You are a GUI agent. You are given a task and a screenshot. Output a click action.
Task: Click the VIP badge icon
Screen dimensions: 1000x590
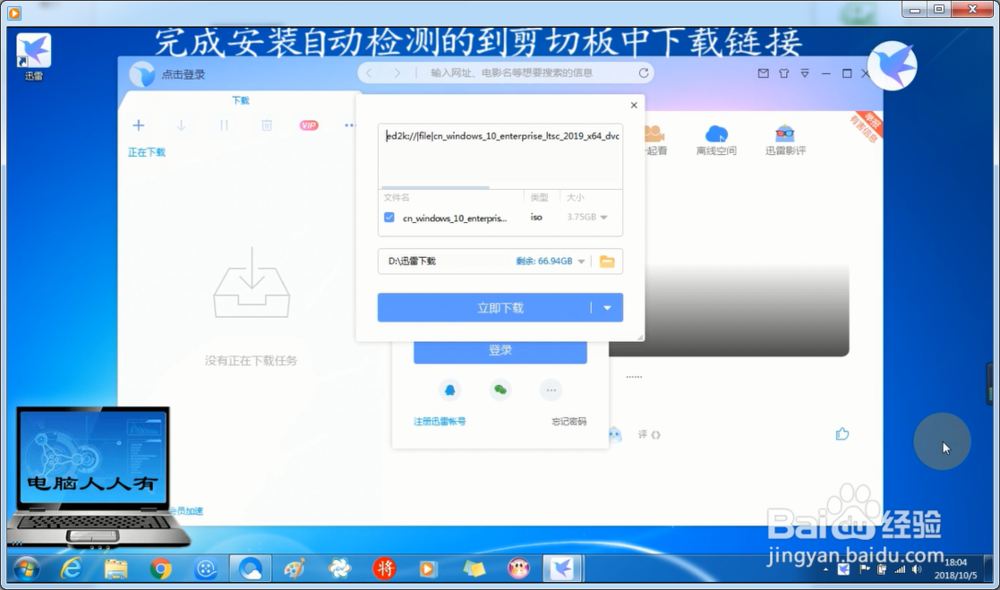309,126
